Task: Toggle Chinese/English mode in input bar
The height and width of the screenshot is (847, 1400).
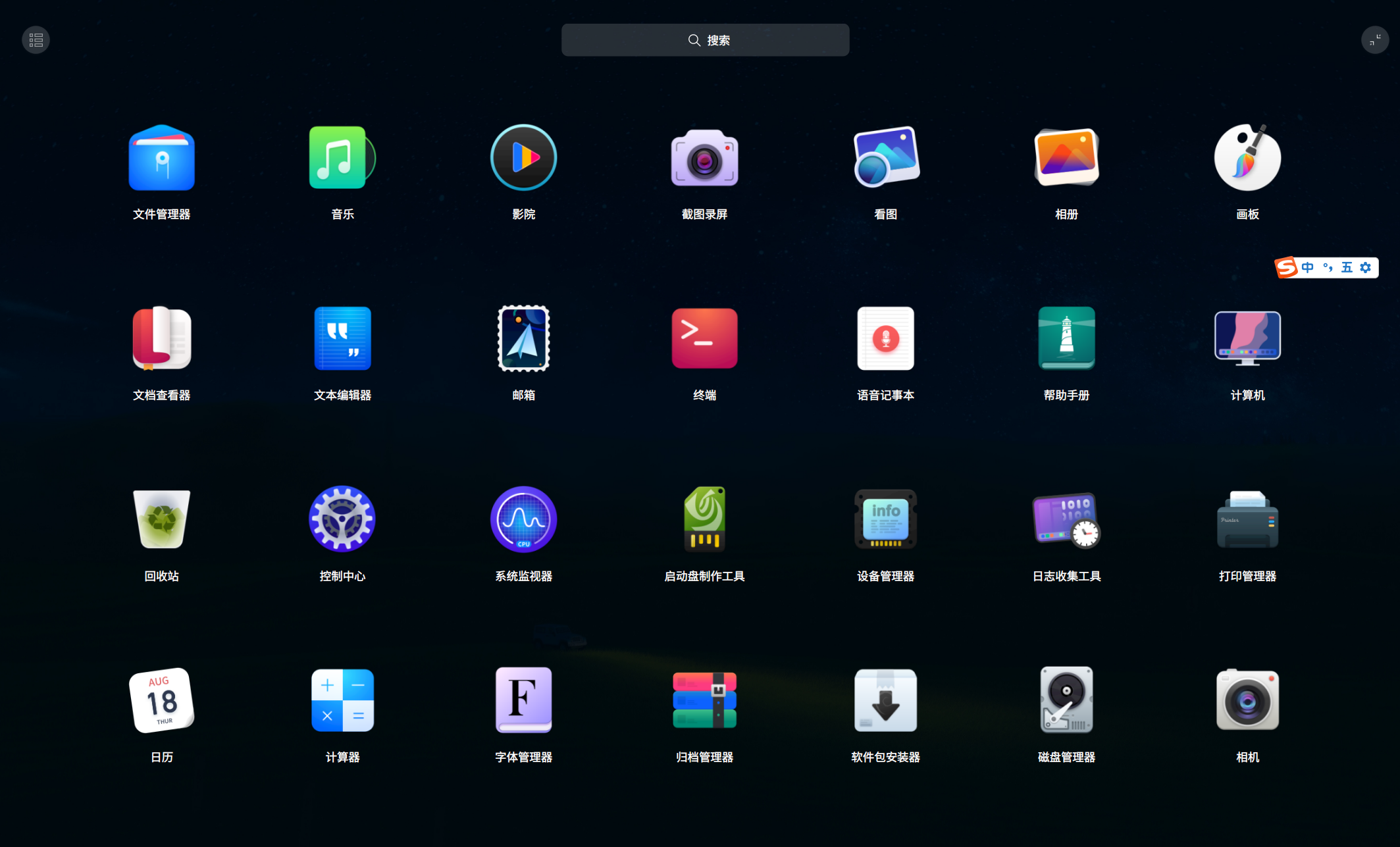Action: pos(1307,267)
